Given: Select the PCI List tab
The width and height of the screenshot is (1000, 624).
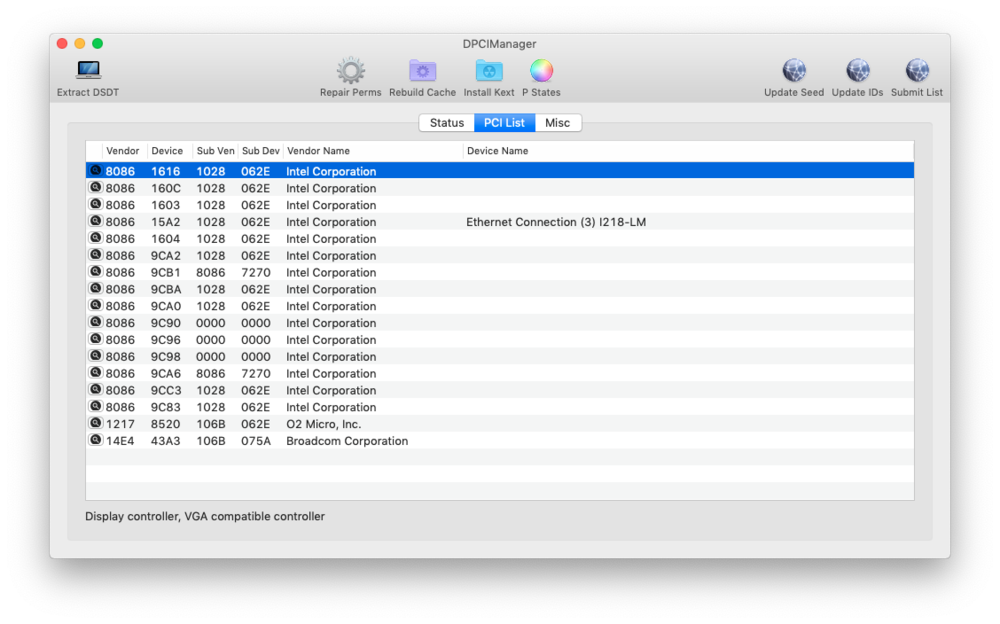Looking at the screenshot, I should [504, 123].
